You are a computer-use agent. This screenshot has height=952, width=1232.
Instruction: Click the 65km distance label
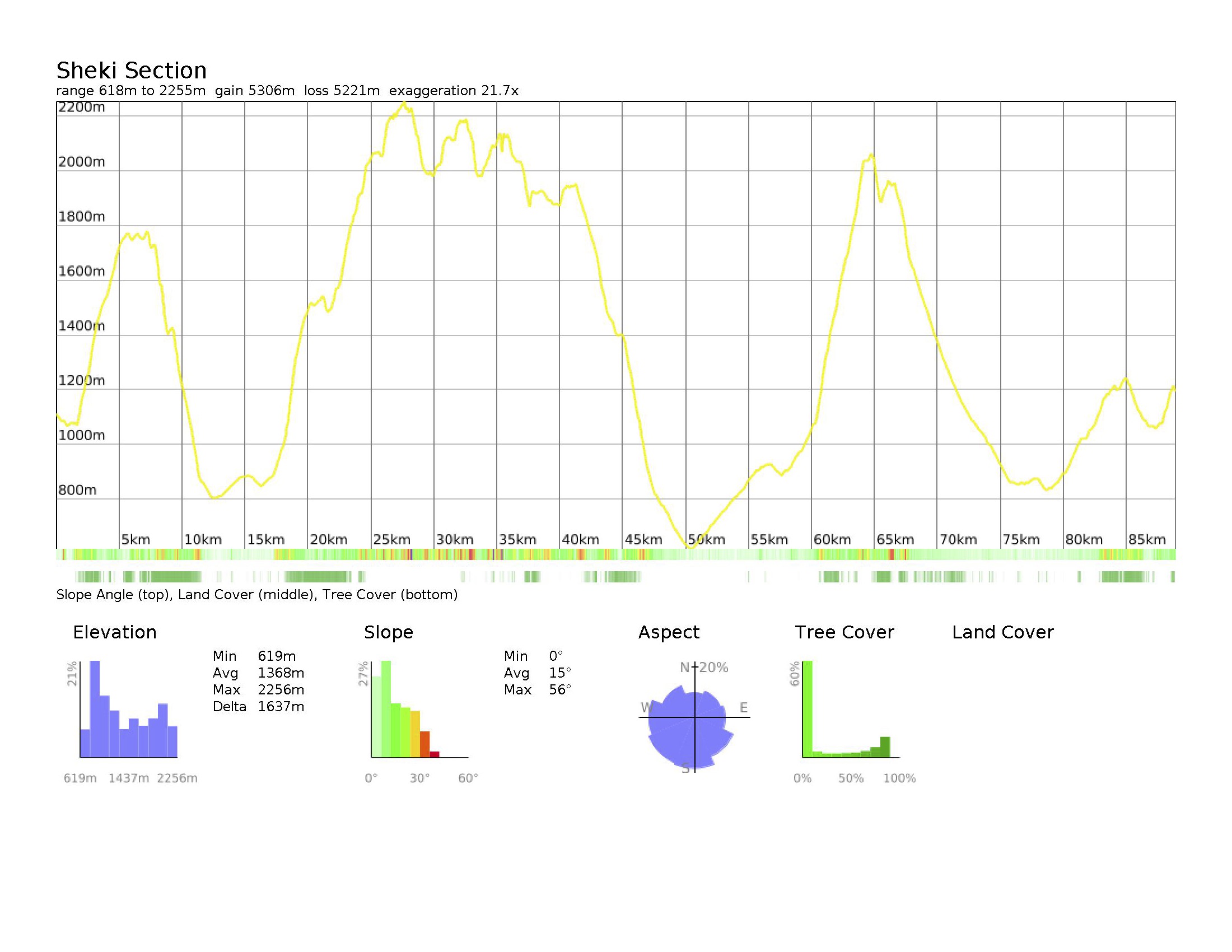(x=896, y=540)
